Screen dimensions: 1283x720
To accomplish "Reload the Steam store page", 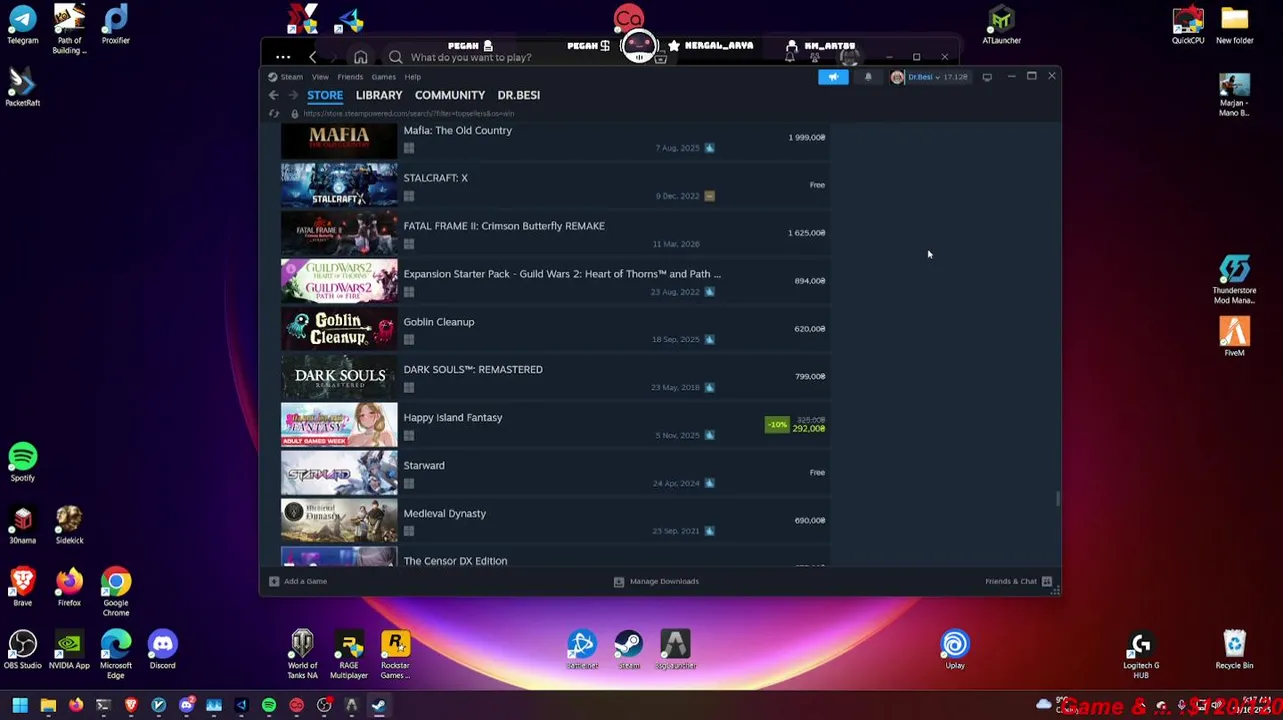I will pos(273,113).
